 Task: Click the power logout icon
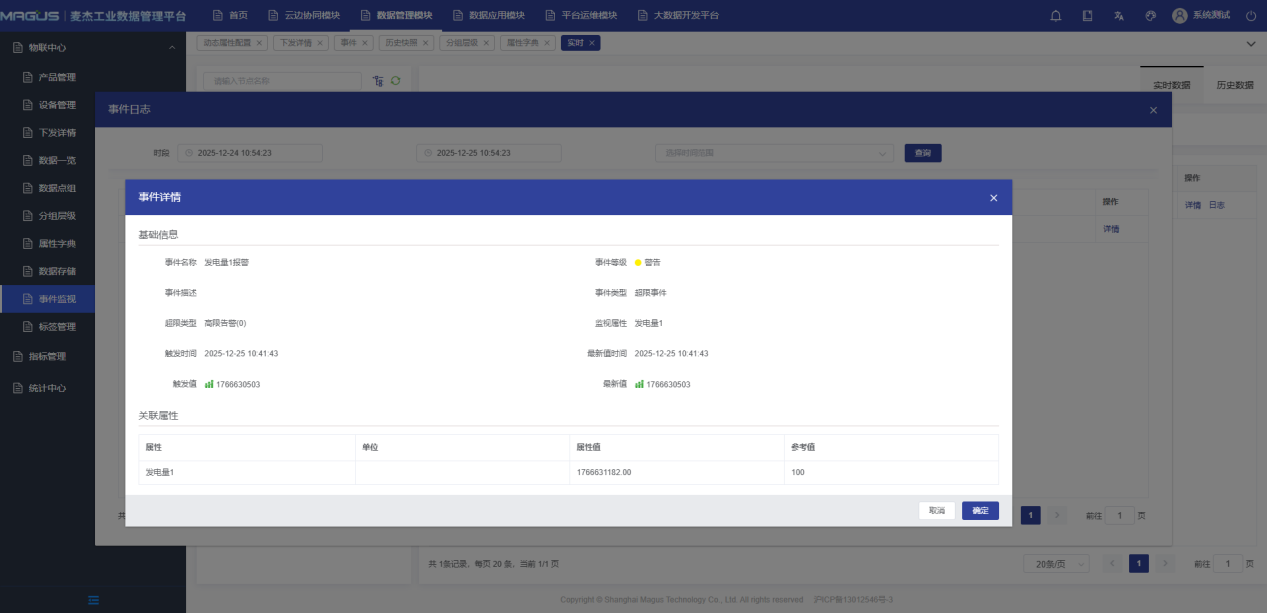1250,16
